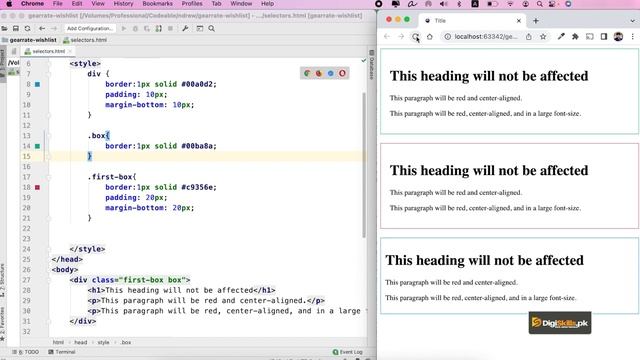Screen dimensions: 640x360
Task: Save all files using the floppy disk icon
Action: pyautogui.click(x=16, y=29)
